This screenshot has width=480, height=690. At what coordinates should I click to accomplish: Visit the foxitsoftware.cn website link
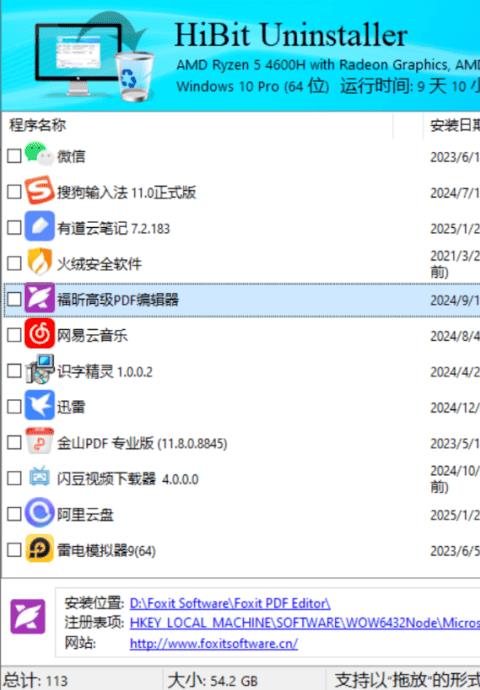tap(214, 643)
